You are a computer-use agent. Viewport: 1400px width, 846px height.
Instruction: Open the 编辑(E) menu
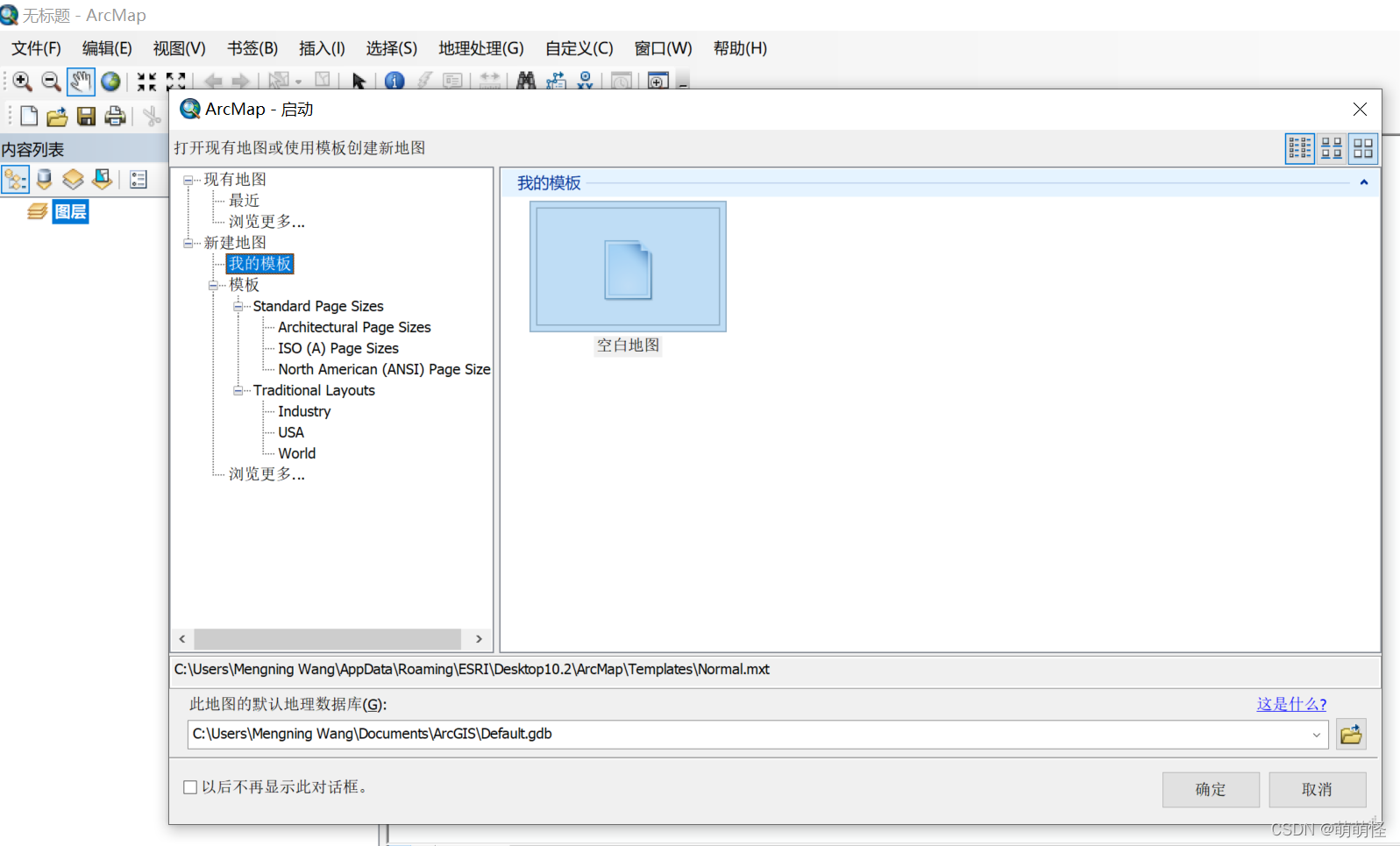coord(107,48)
